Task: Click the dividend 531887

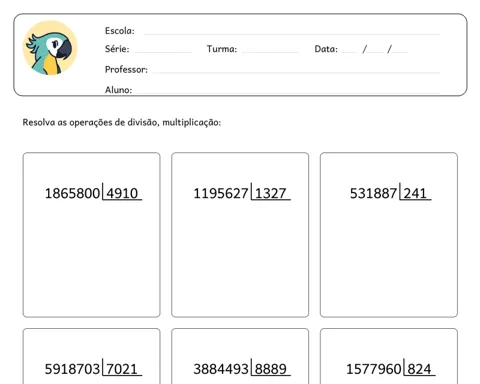Action: (x=373, y=193)
